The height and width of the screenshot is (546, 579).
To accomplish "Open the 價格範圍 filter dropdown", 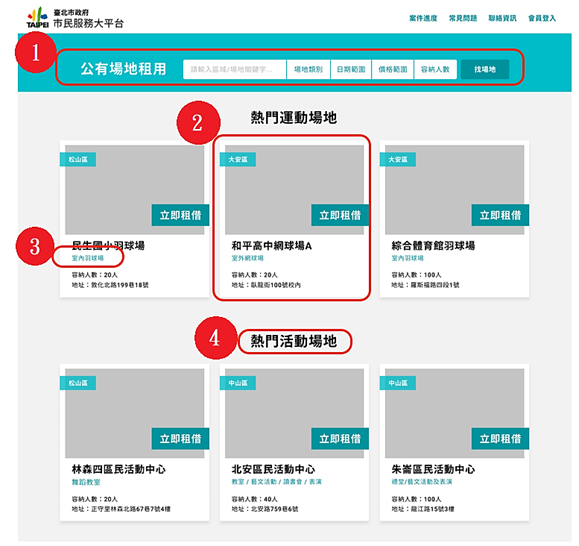I will point(393,69).
